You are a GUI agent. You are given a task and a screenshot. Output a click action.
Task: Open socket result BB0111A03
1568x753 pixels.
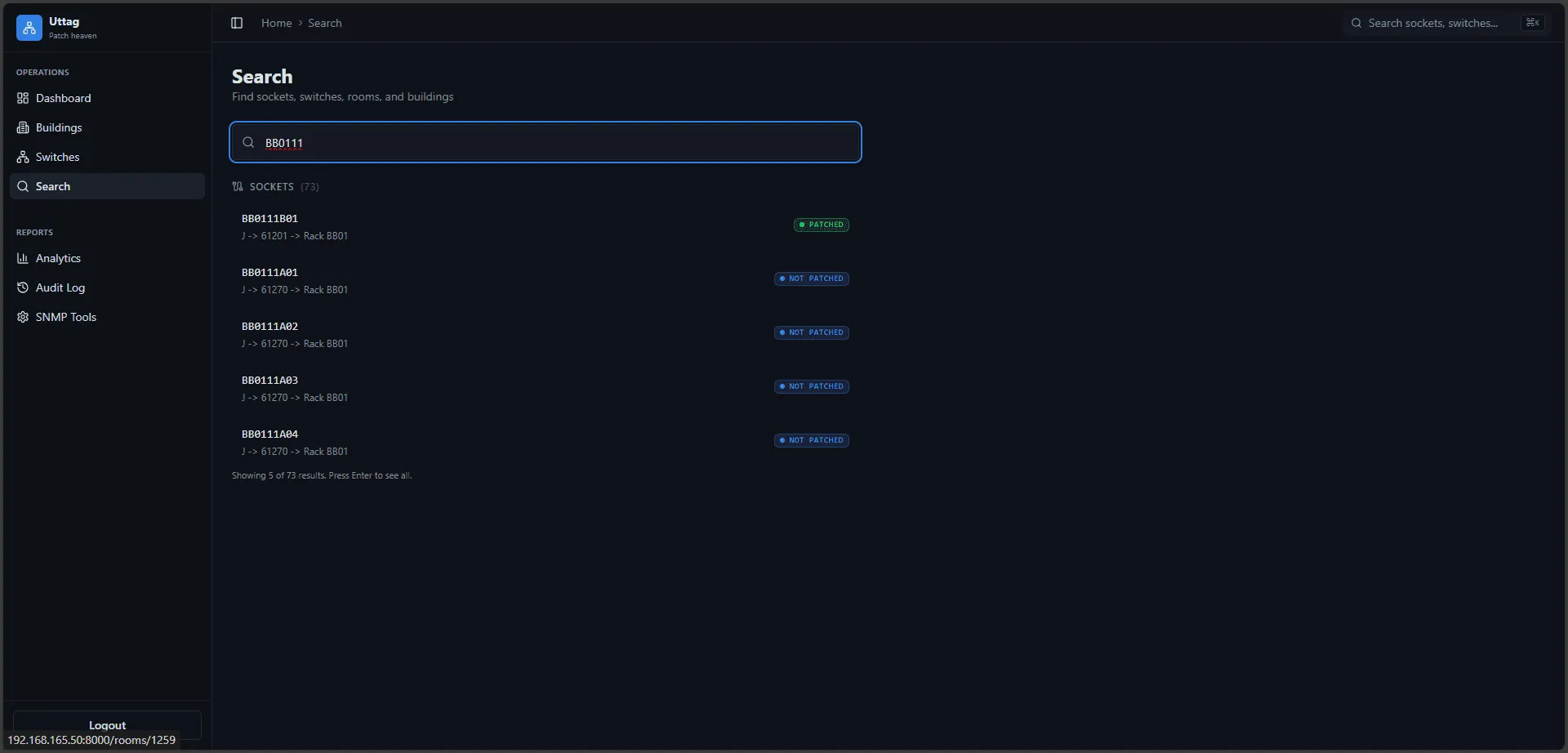point(546,388)
